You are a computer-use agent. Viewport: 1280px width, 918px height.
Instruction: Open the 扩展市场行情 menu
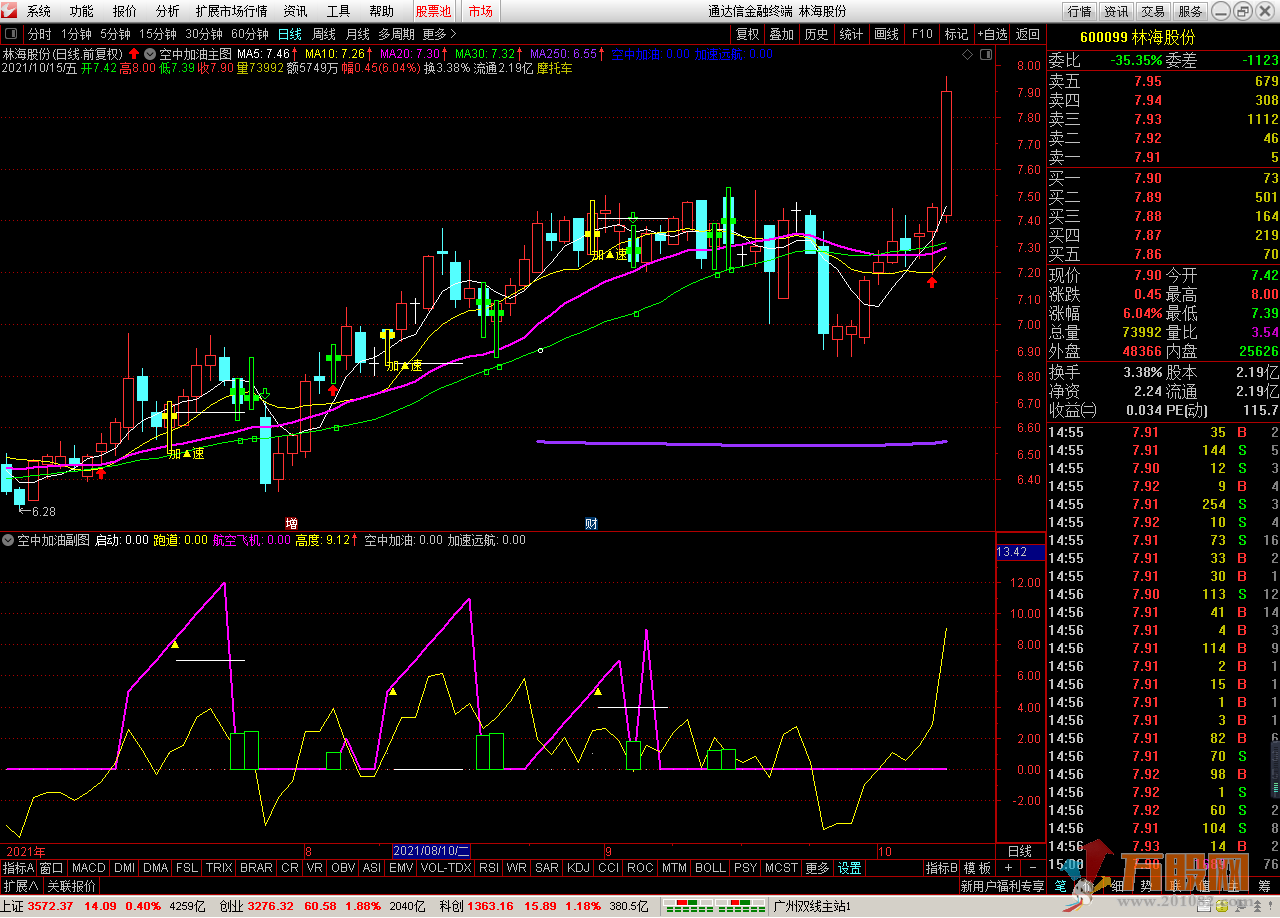coord(232,11)
